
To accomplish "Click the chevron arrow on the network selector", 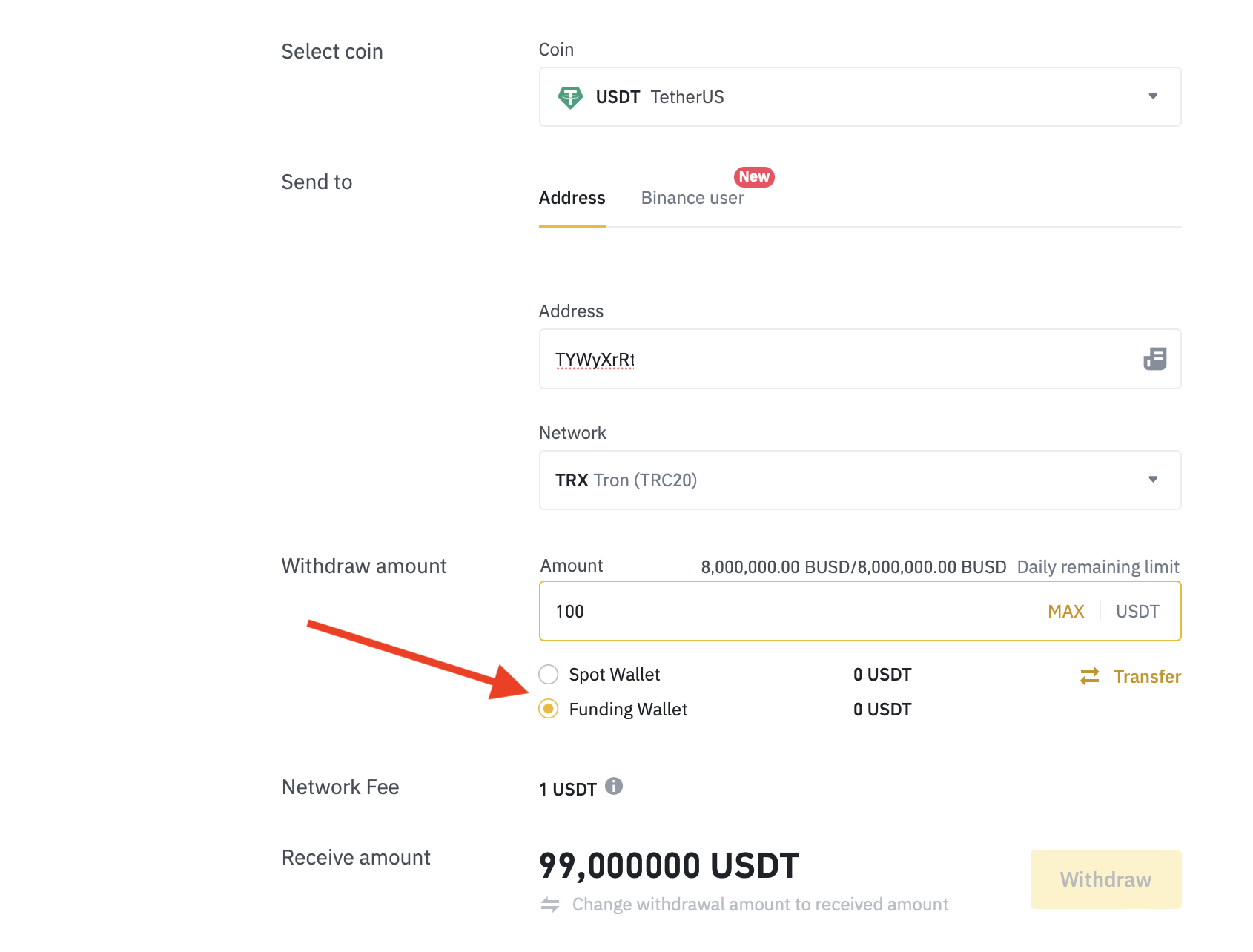I will click(1152, 480).
